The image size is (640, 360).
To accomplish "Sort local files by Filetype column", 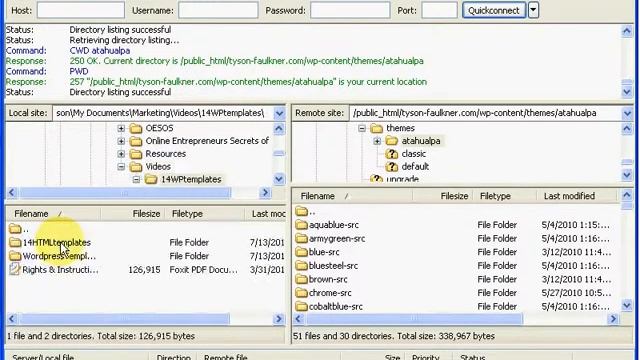I will tap(205, 214).
